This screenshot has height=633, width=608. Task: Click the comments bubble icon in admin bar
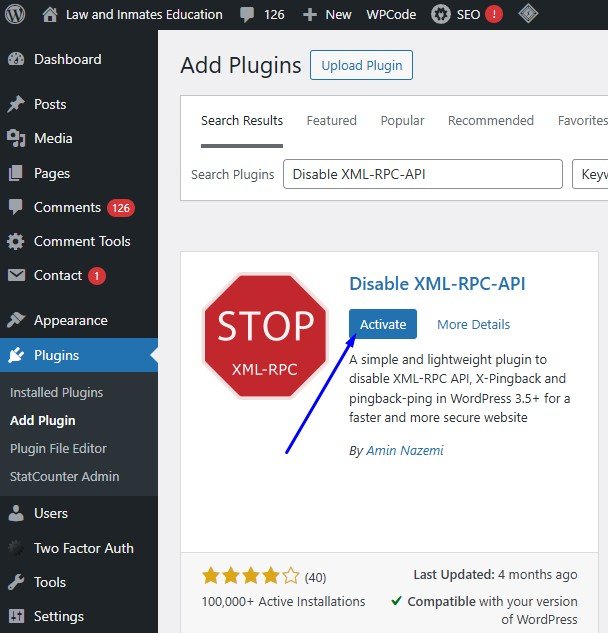247,15
